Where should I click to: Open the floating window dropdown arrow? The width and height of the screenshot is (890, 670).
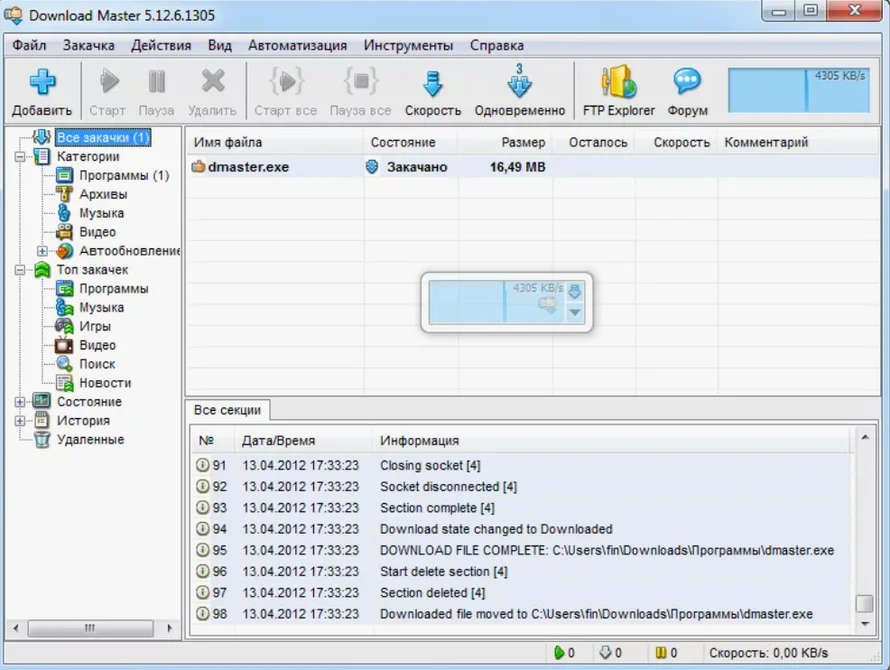(x=574, y=312)
